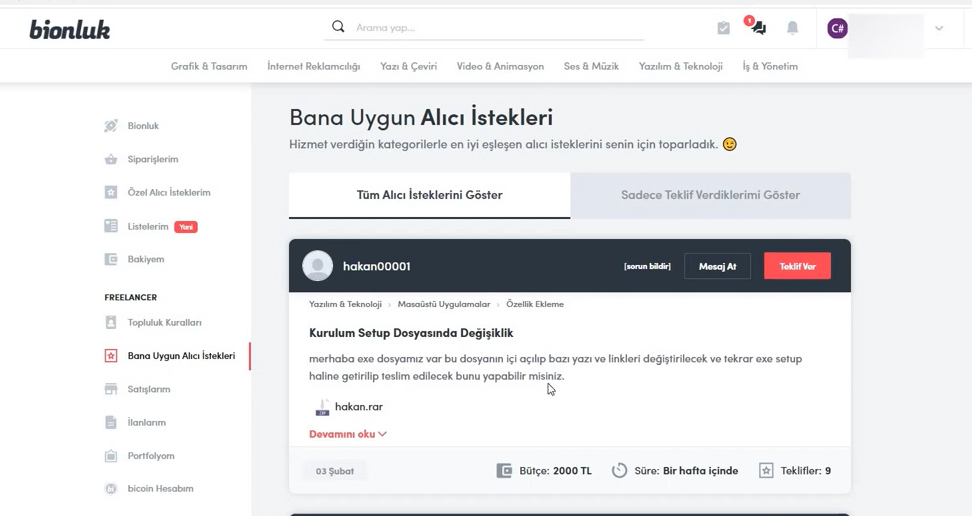This screenshot has height=516, width=972.
Task: Switch to Sadece Teklif Verdiklerimi Göster tab
Action: [x=710, y=195]
